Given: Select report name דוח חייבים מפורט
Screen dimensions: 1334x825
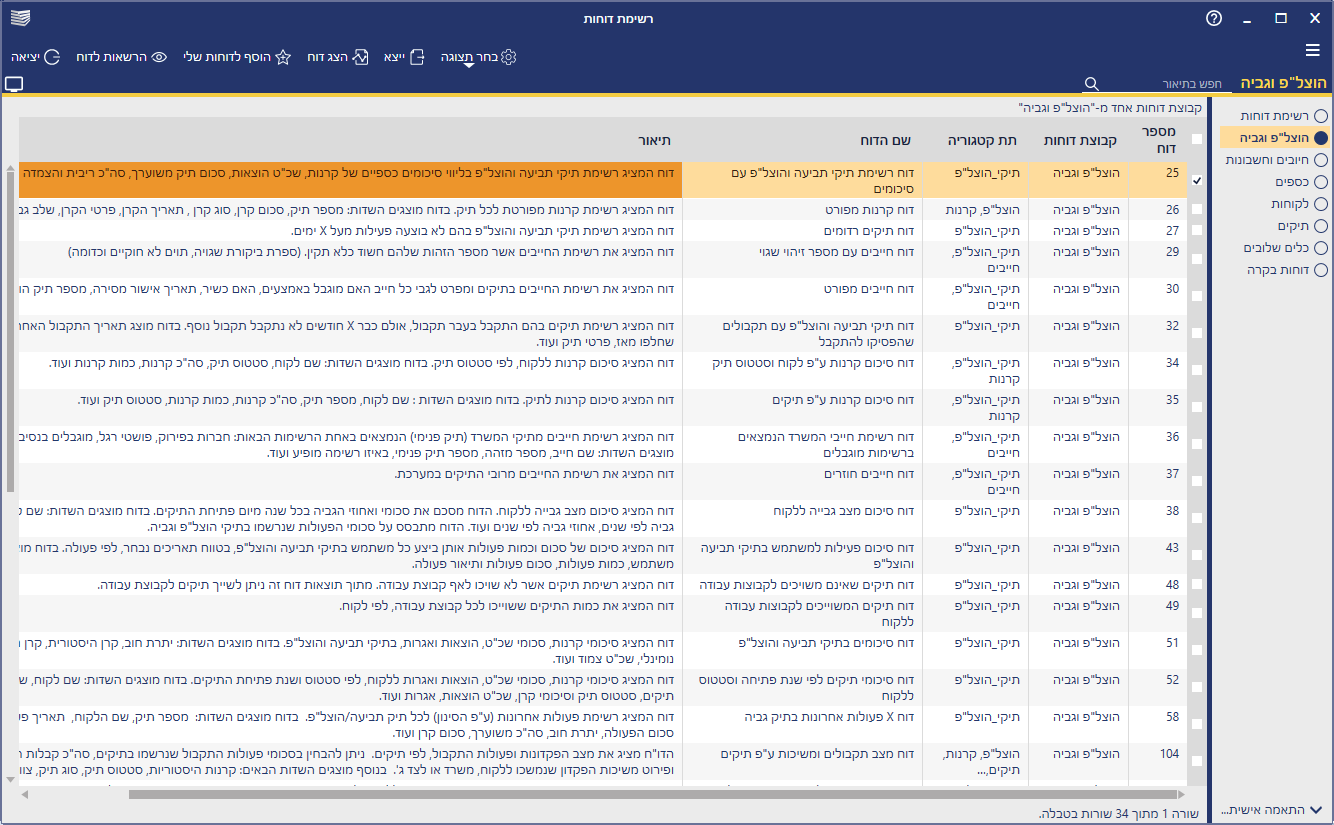Looking at the screenshot, I should point(868,288).
